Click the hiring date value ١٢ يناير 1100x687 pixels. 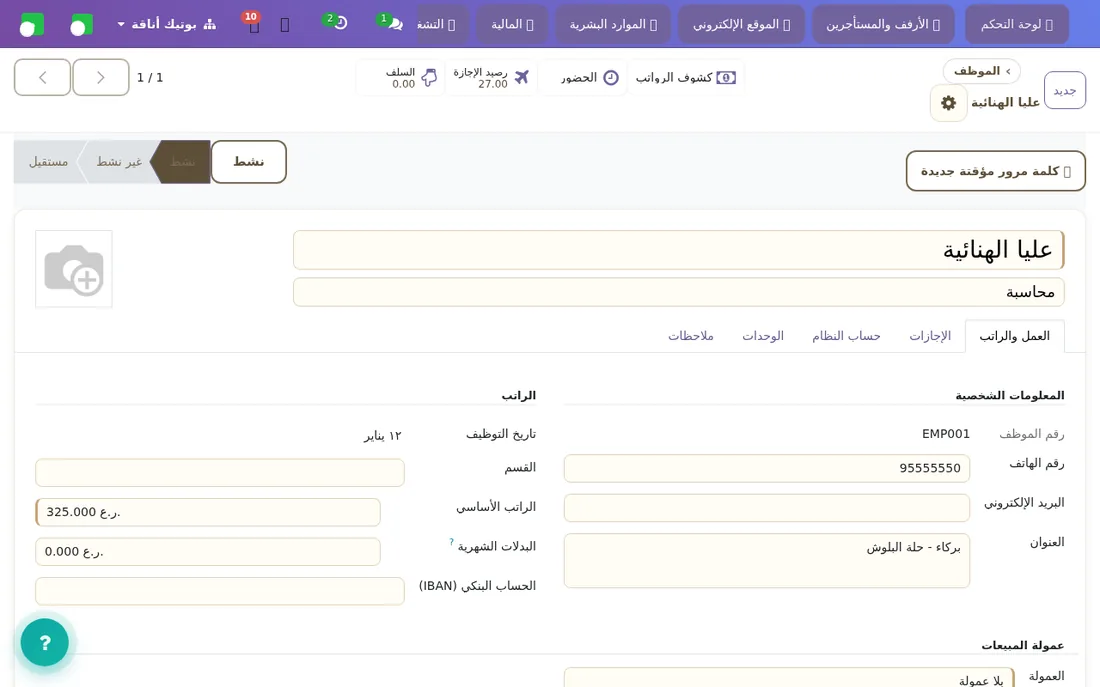point(382,436)
